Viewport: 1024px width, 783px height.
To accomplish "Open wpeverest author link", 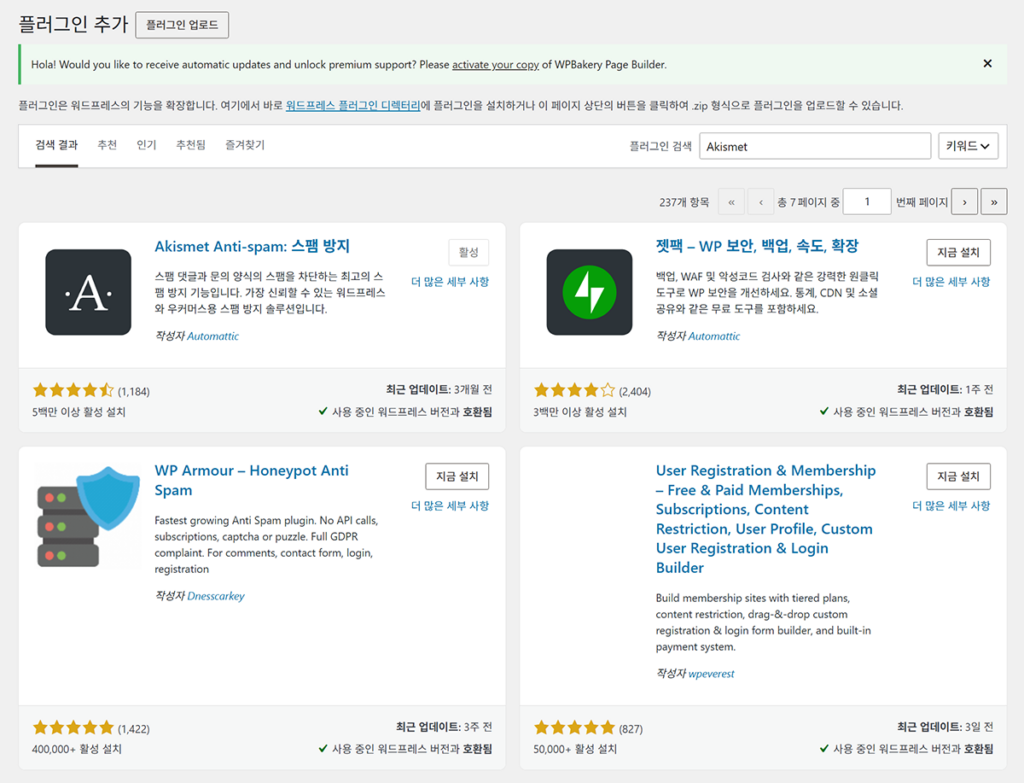I will (x=711, y=673).
